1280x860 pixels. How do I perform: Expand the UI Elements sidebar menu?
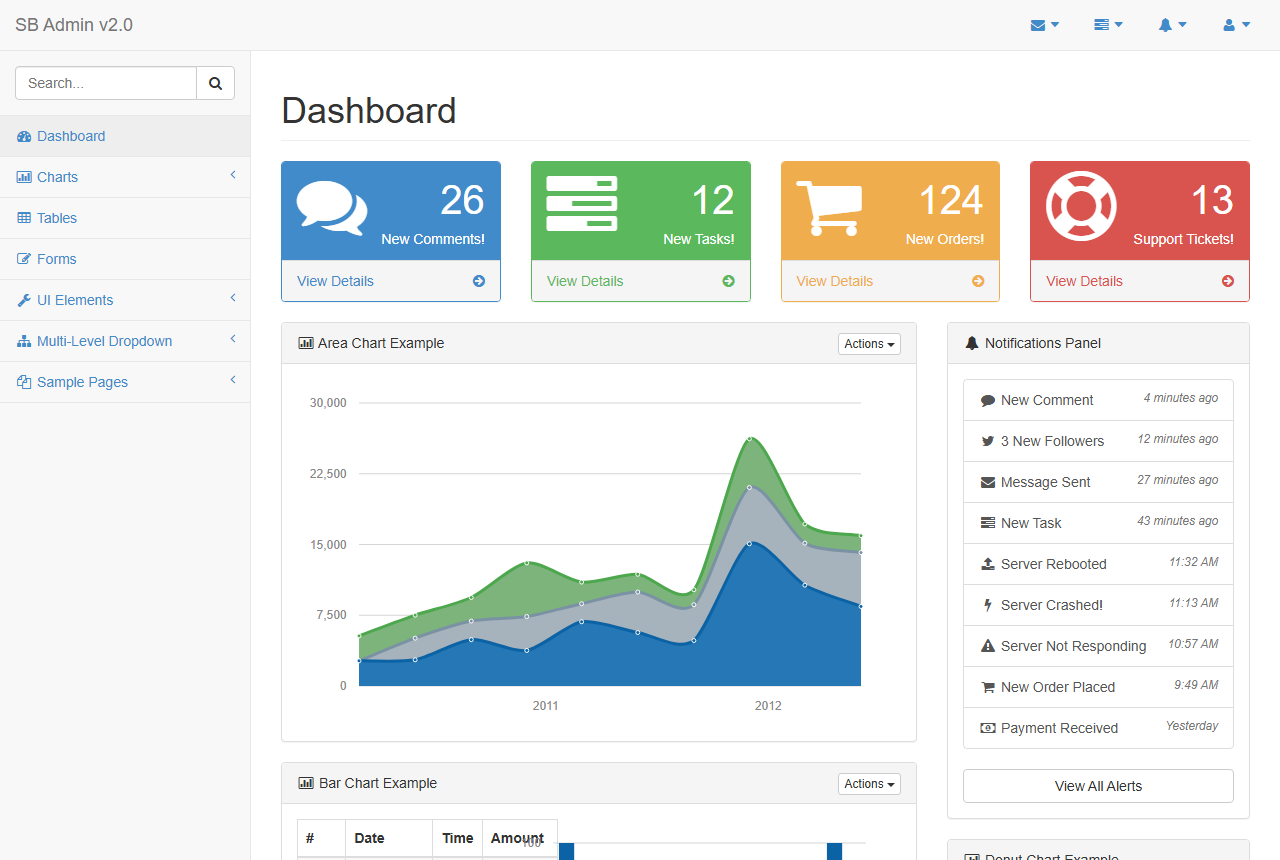click(x=125, y=300)
